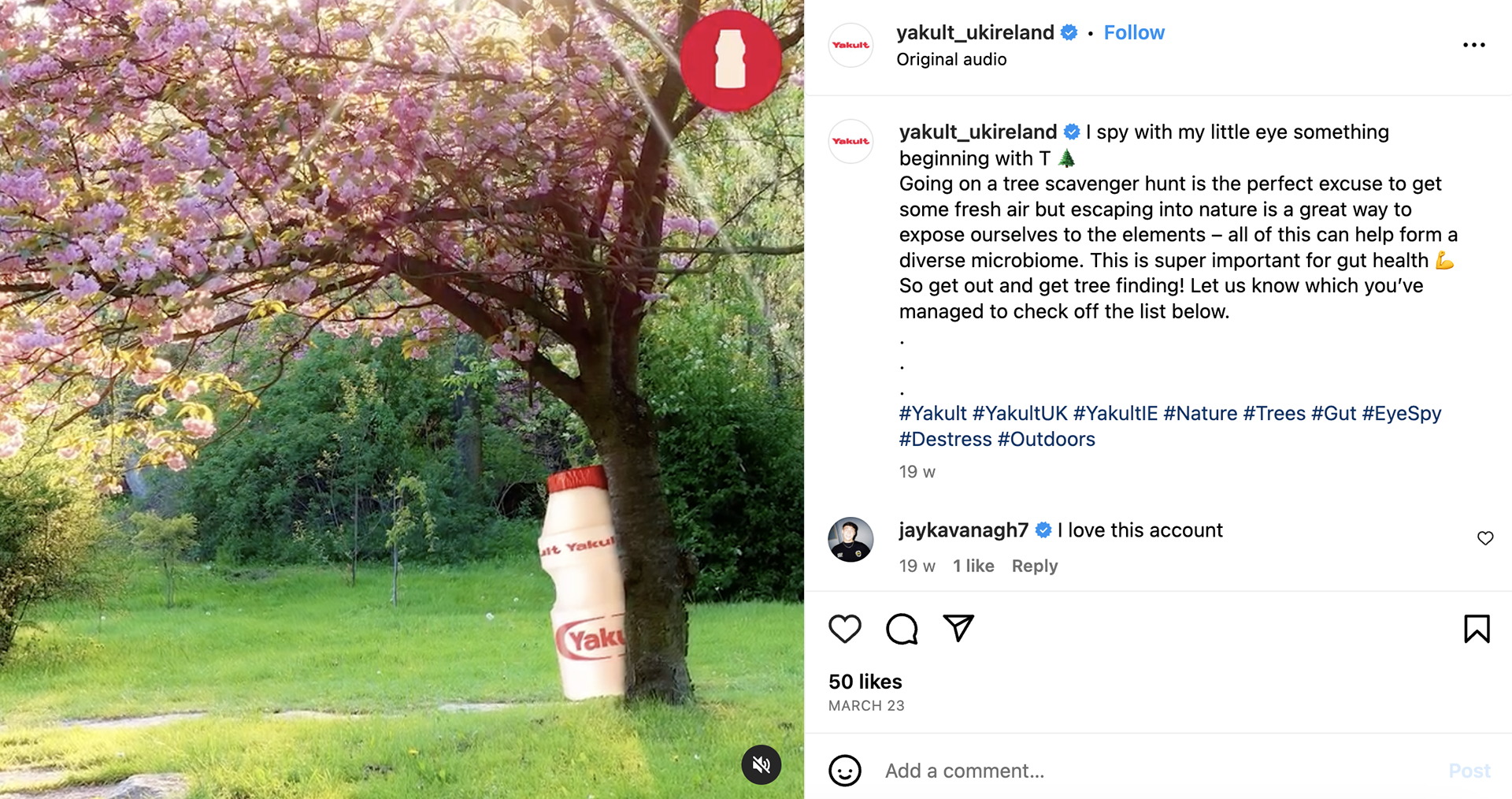
Task: Open Yakult profile picture in header
Action: click(850, 45)
